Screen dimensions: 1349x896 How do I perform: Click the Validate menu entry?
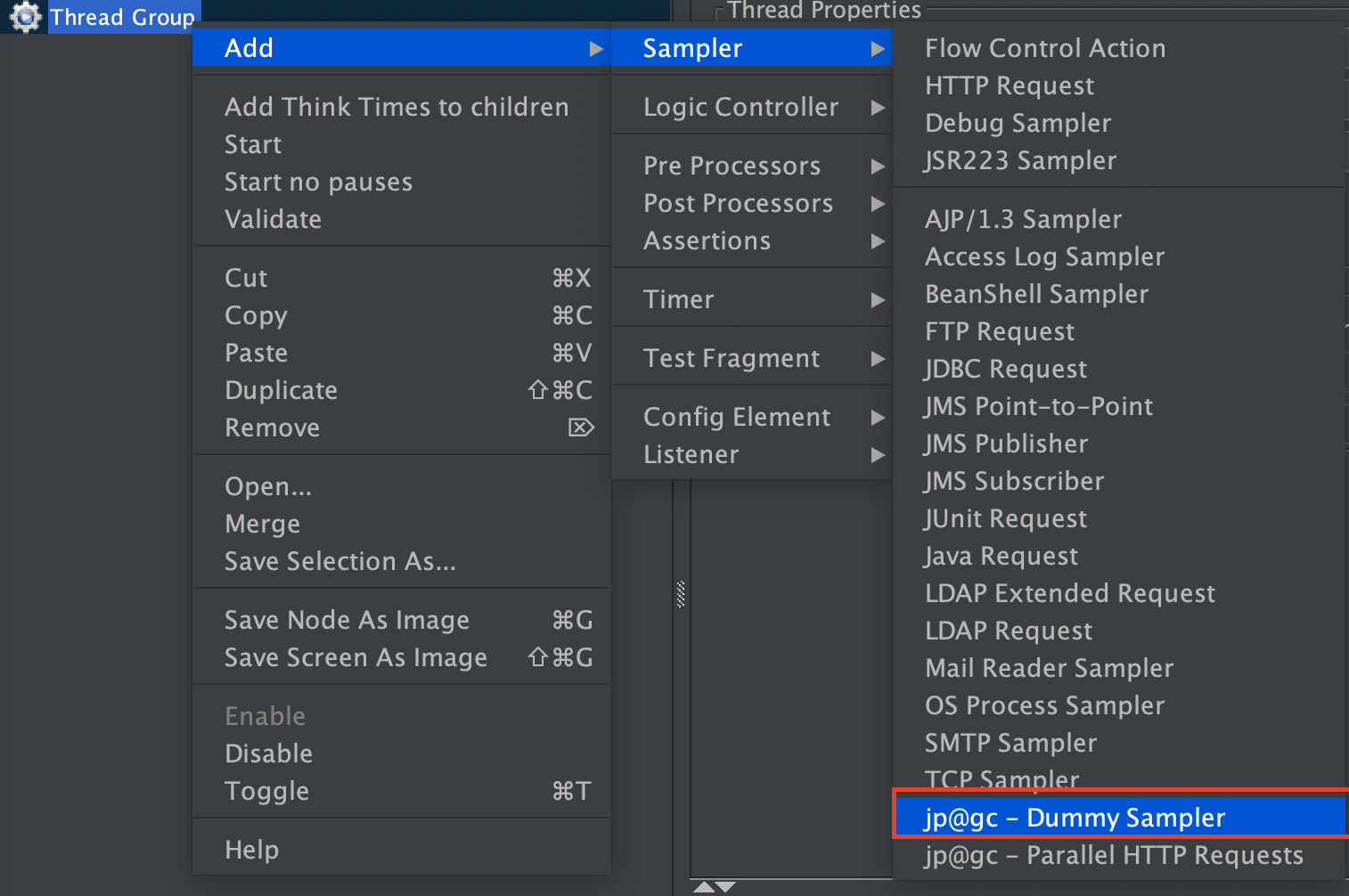(402, 219)
